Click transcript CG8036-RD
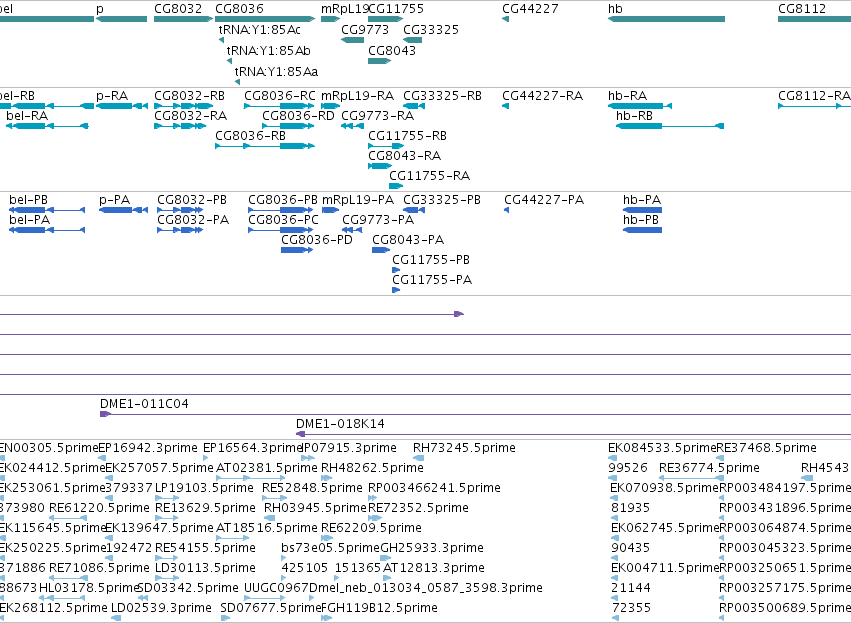This screenshot has height=623, width=851. [x=288, y=126]
